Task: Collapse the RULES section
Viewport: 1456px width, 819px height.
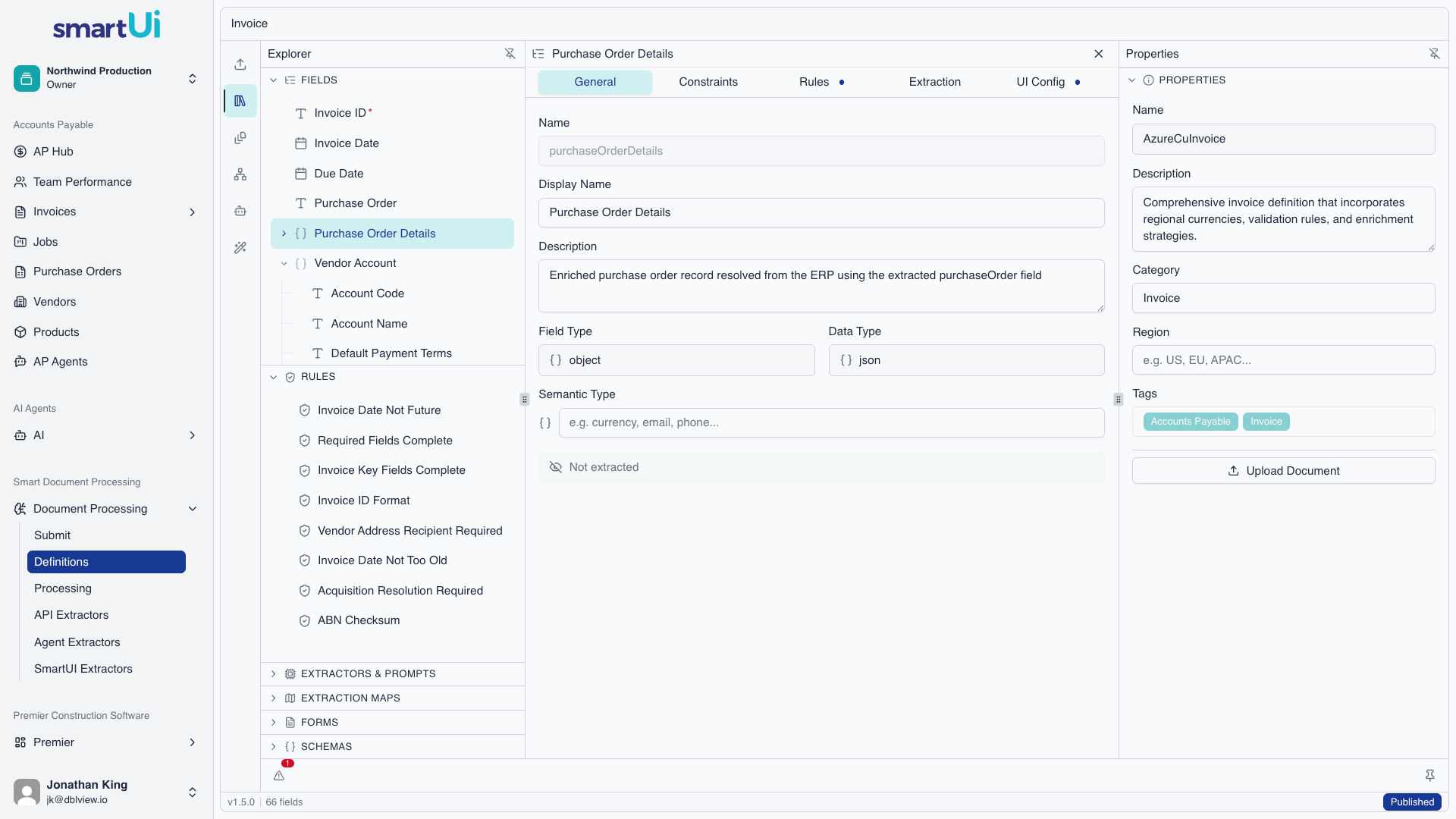Action: (x=274, y=377)
